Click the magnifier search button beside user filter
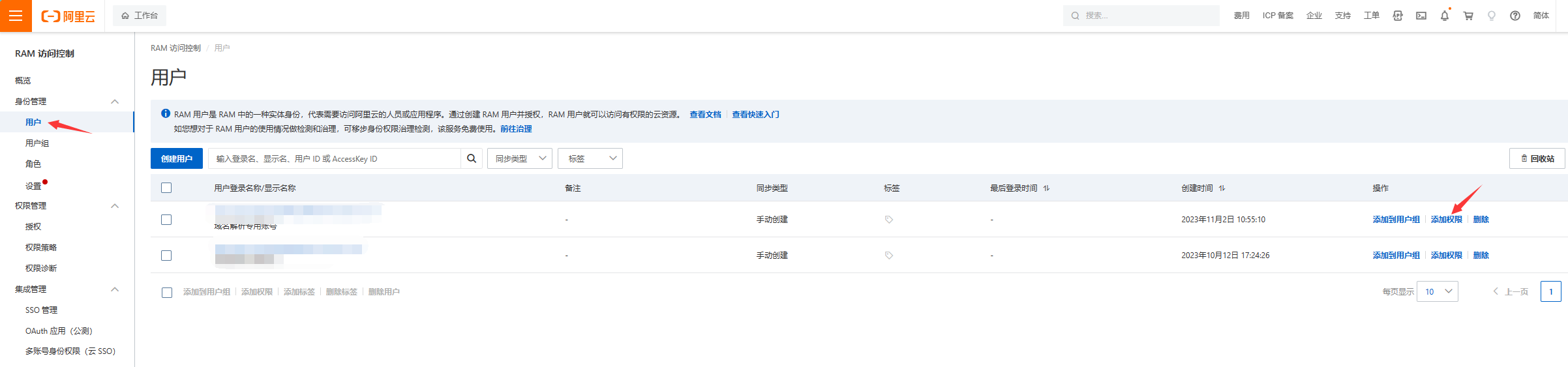Viewport: 1568px width, 367px height. 472,158
